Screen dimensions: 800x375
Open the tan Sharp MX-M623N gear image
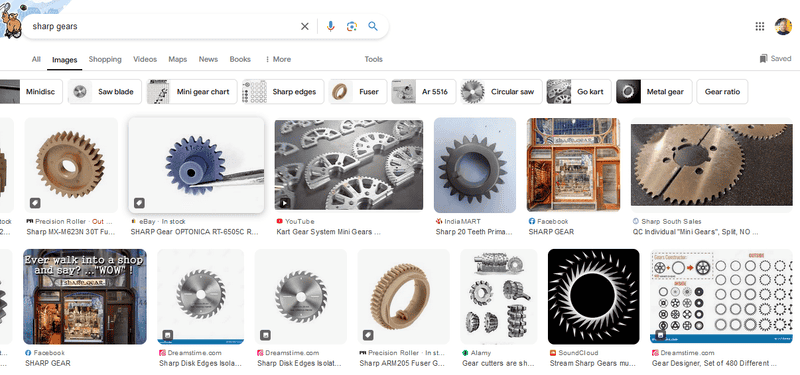point(71,165)
